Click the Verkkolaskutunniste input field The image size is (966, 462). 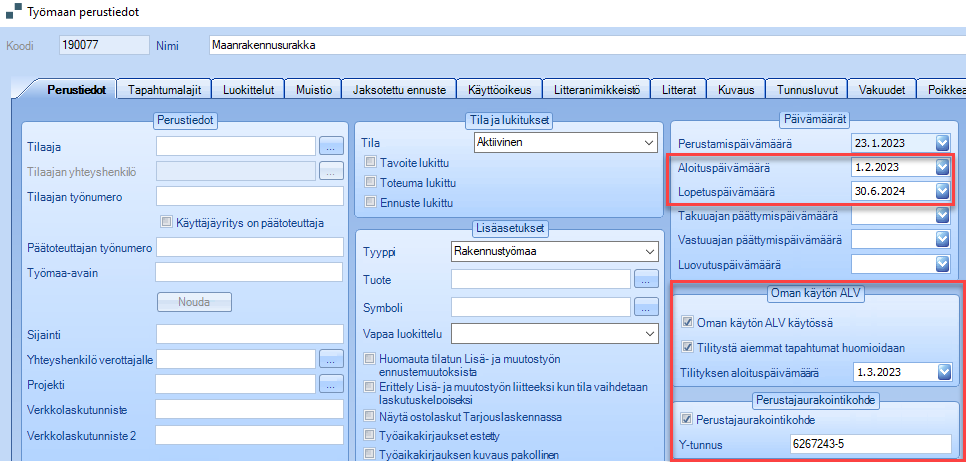pos(250,410)
